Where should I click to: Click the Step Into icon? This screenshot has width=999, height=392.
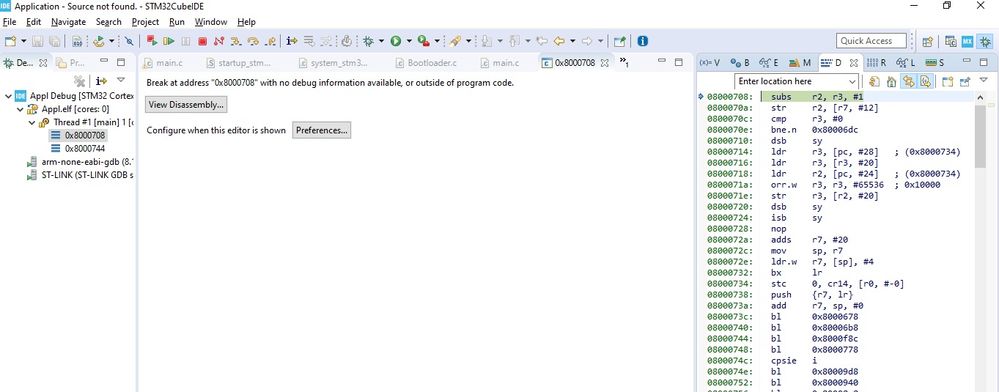(236, 41)
